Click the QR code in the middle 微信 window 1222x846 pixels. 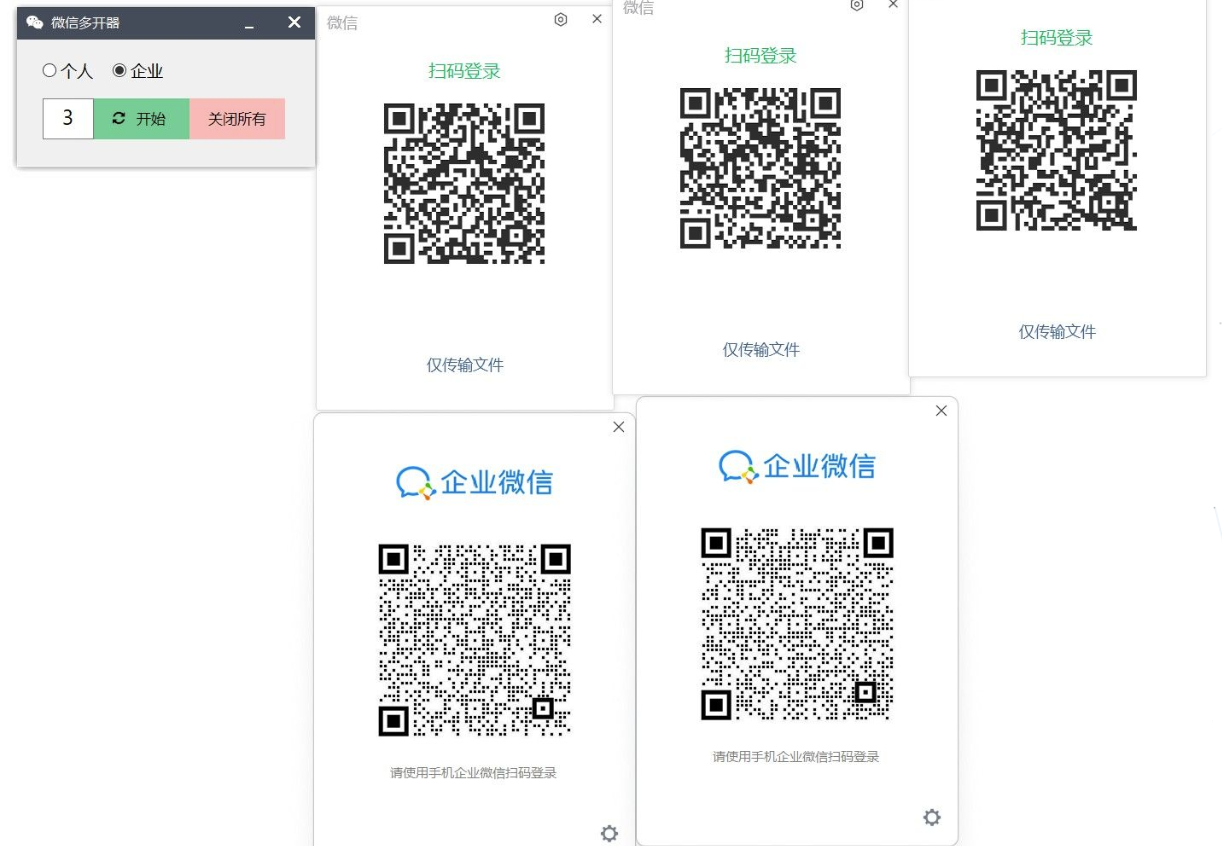(760, 168)
